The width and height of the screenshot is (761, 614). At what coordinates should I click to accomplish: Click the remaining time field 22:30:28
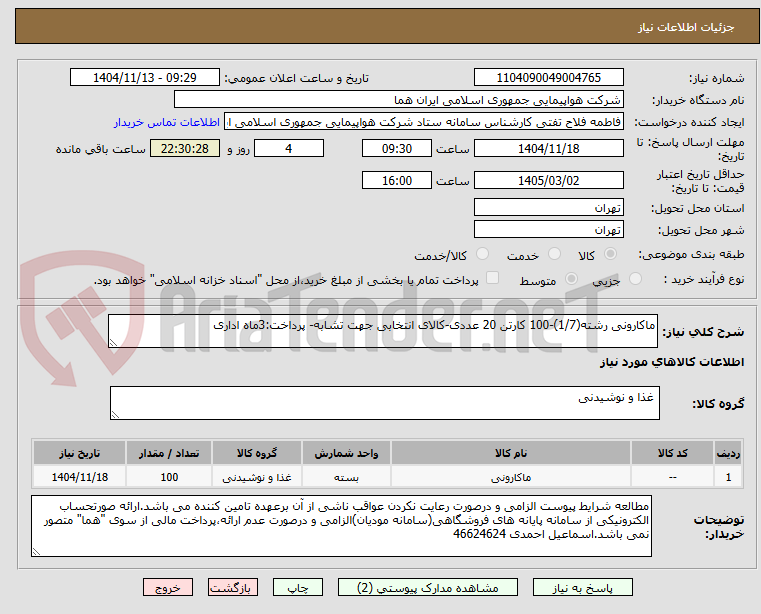click(x=185, y=149)
